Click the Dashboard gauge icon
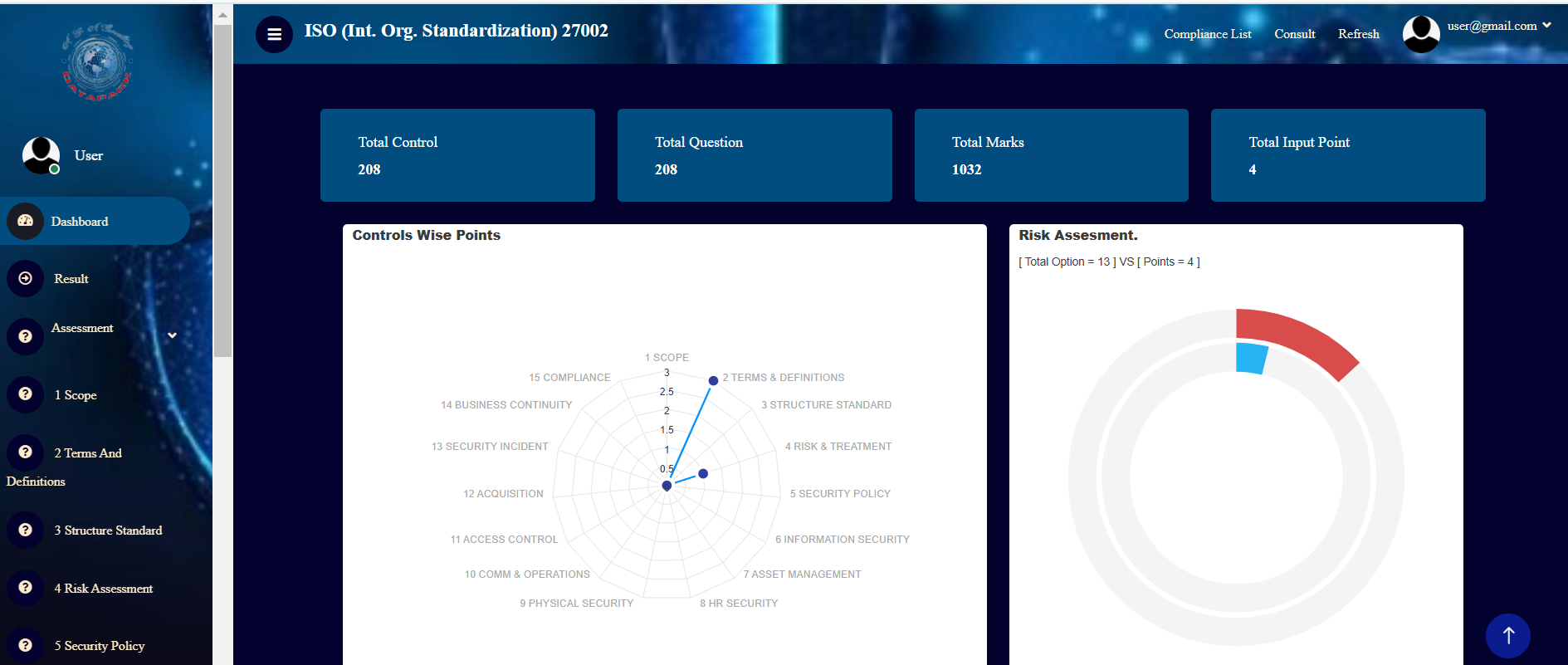 (25, 221)
